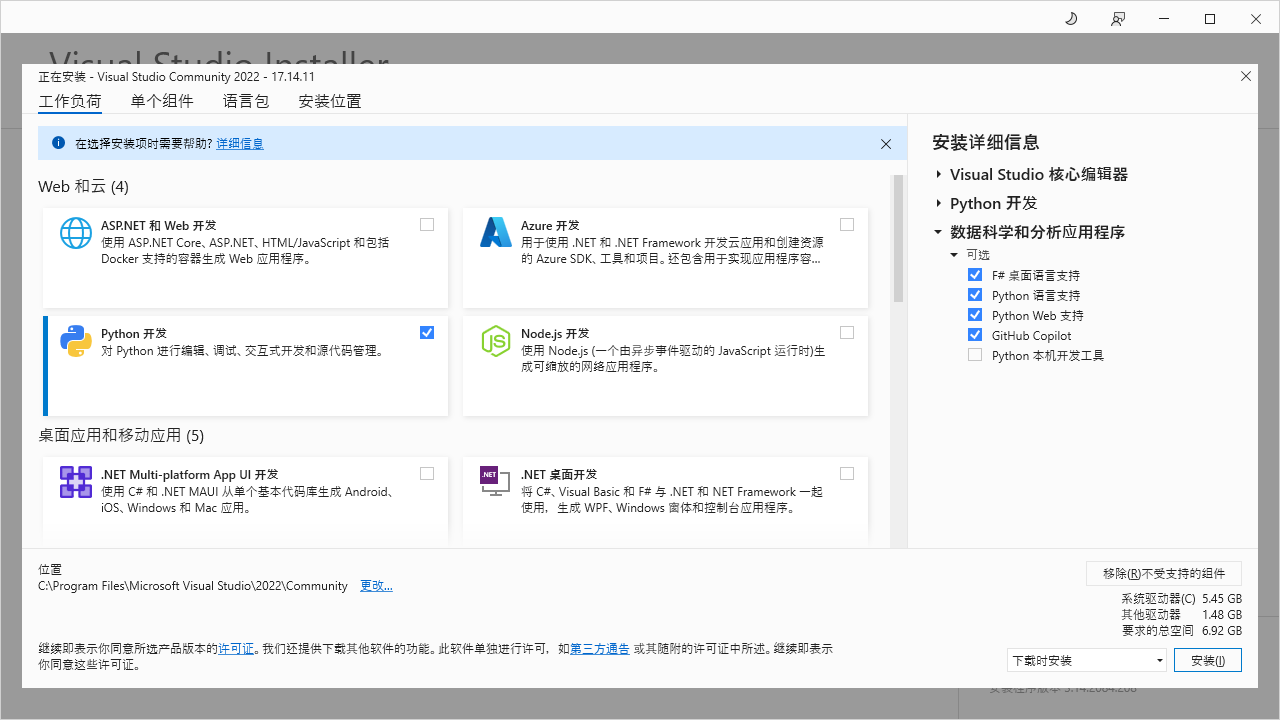This screenshot has width=1280, height=720.
Task: Switch to the 安装位置 tab
Action: point(330,101)
